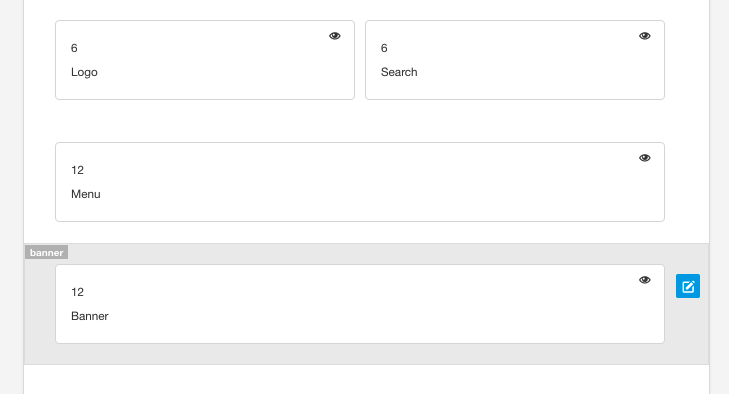
Task: Click the gray "banner" section tag
Action: coord(46,253)
